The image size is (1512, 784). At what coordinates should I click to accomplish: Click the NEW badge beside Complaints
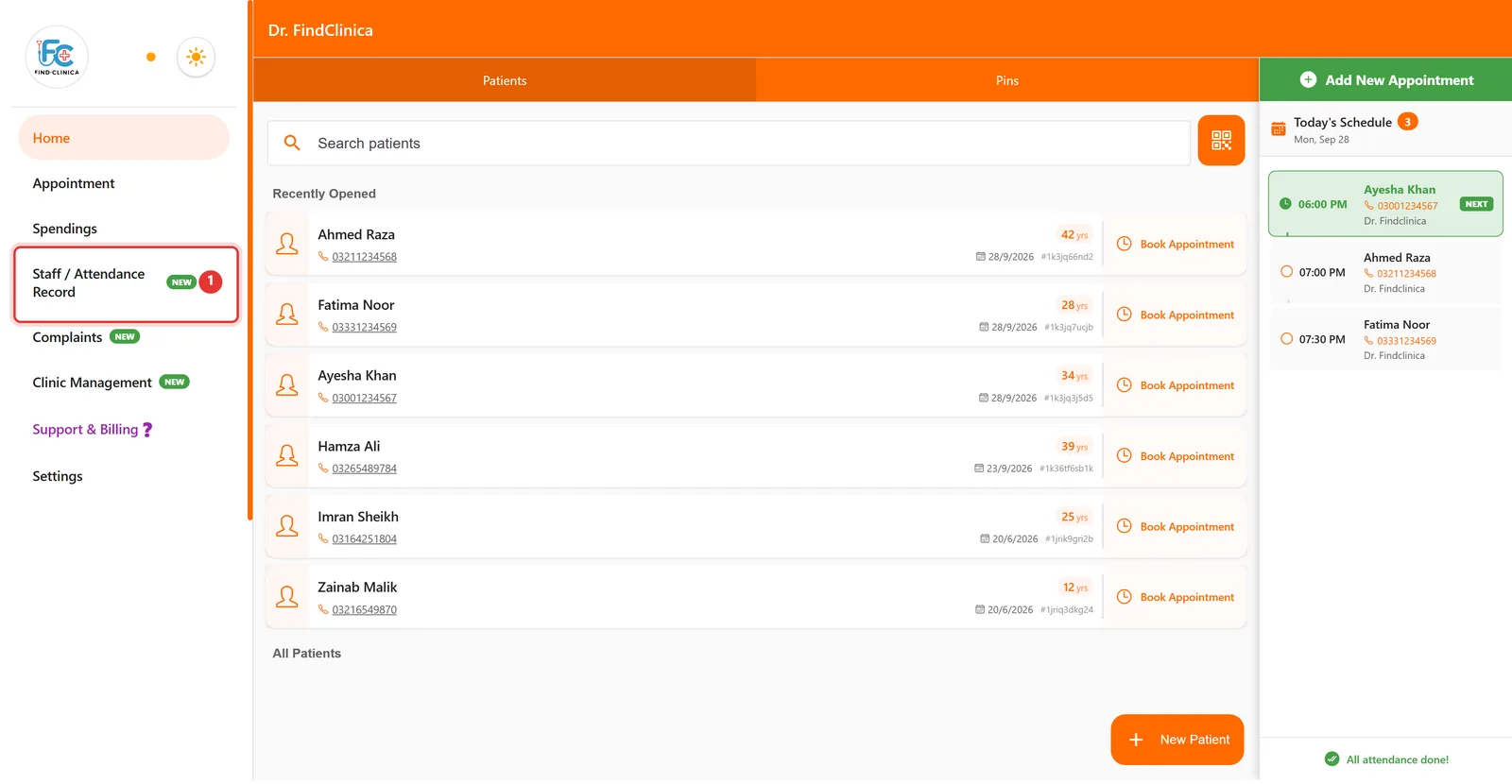(125, 336)
